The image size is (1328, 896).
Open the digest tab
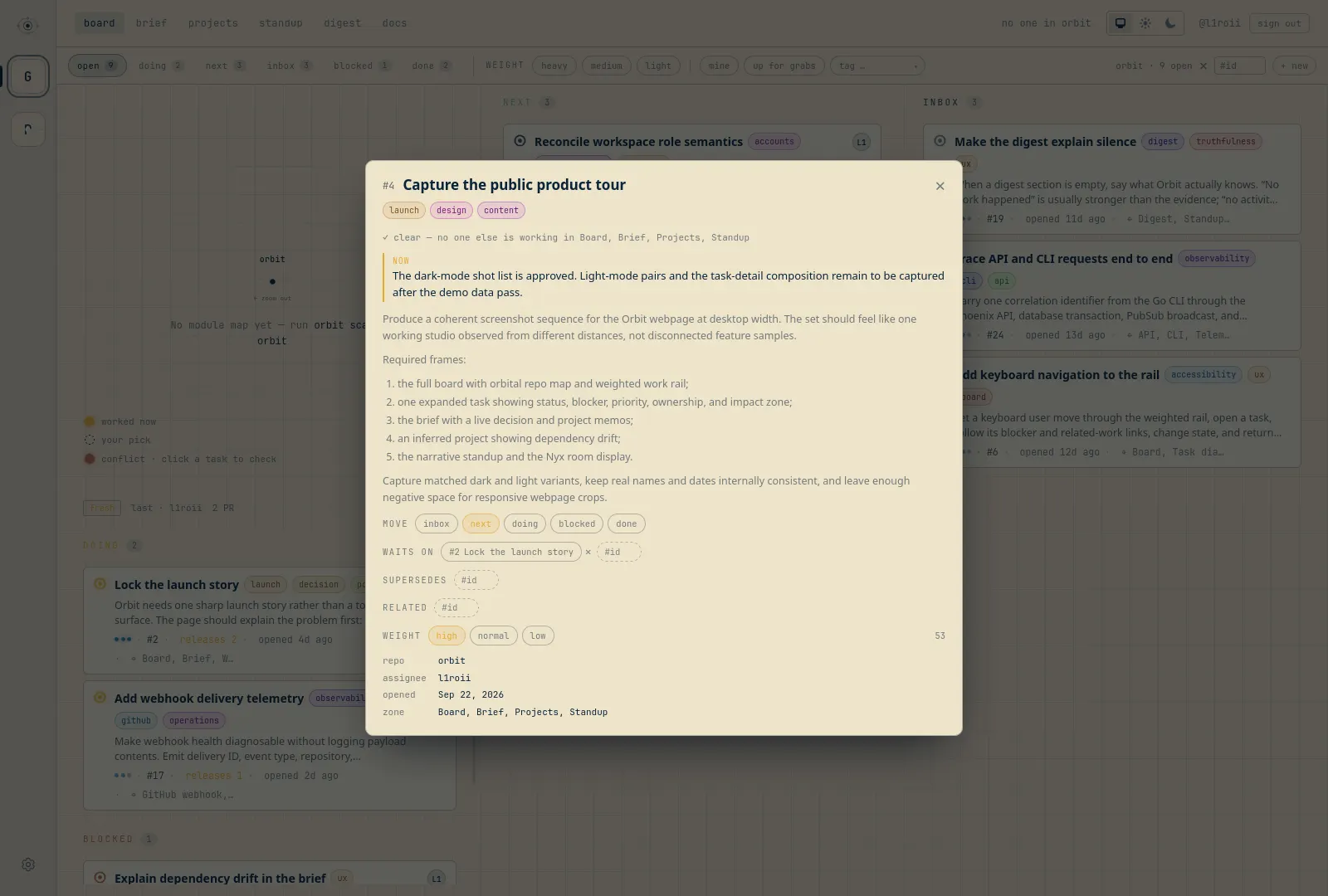pos(342,23)
